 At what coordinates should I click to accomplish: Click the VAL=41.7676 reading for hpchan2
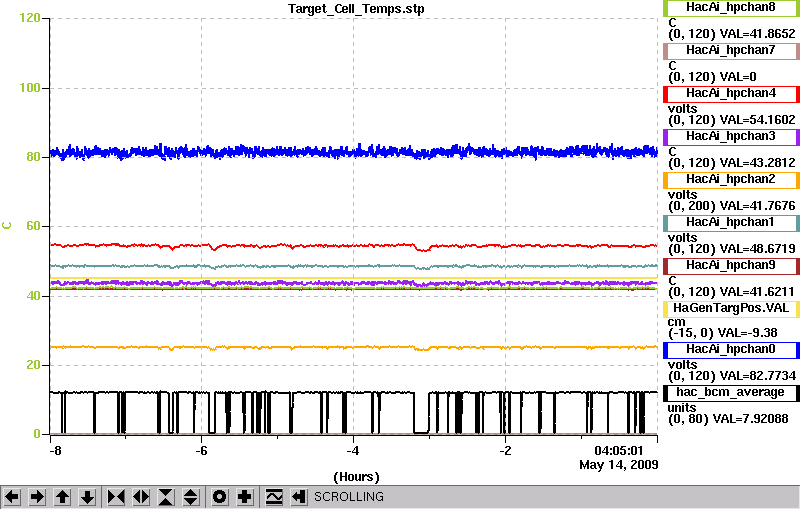(757, 206)
